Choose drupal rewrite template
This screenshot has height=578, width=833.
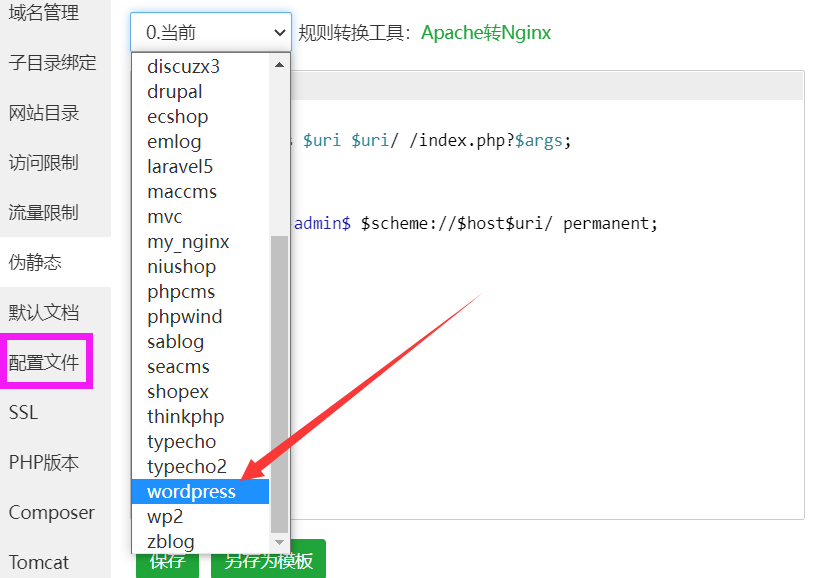pos(201,91)
